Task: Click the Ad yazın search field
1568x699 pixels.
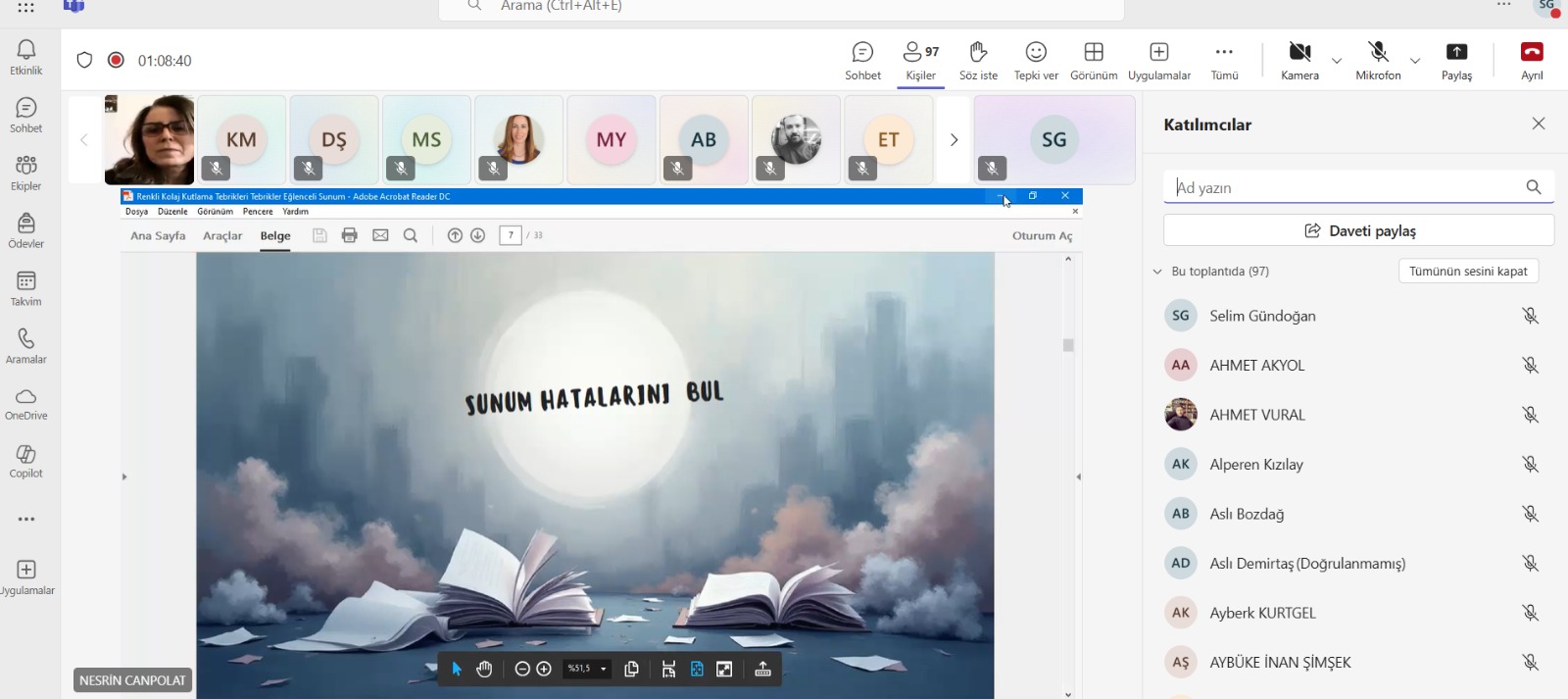Action: [1343, 187]
